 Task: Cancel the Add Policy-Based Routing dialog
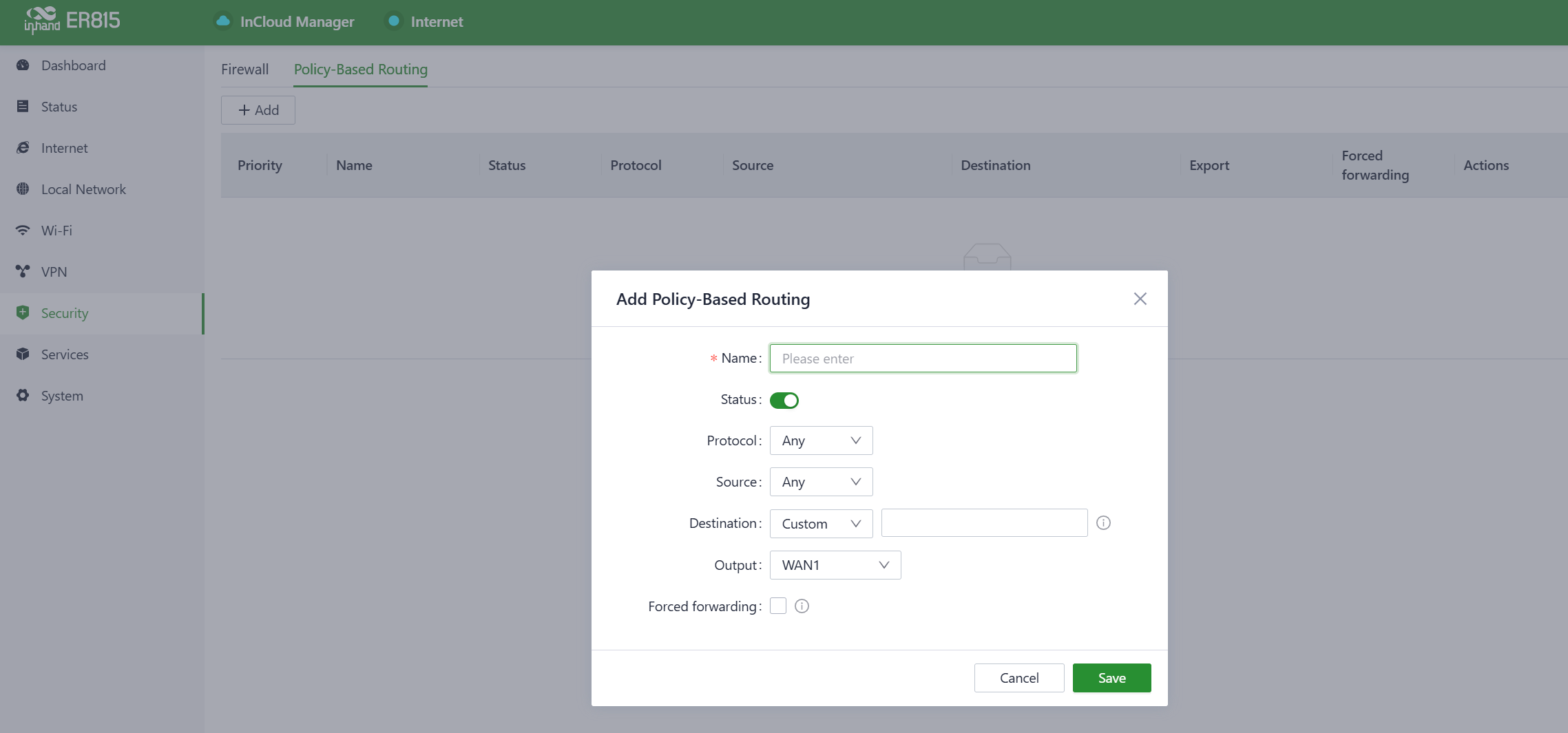coord(1018,678)
